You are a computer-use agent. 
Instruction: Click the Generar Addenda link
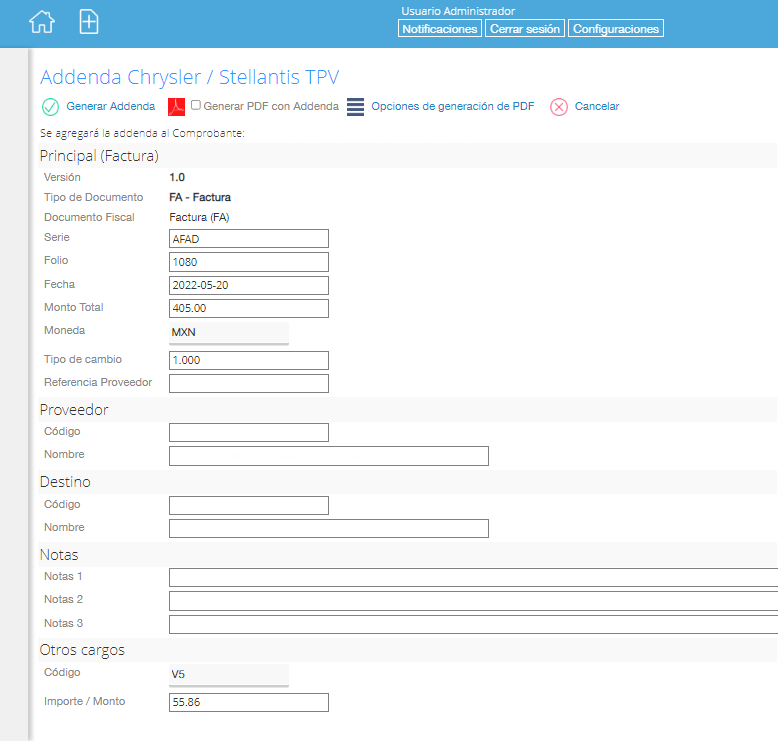point(111,106)
